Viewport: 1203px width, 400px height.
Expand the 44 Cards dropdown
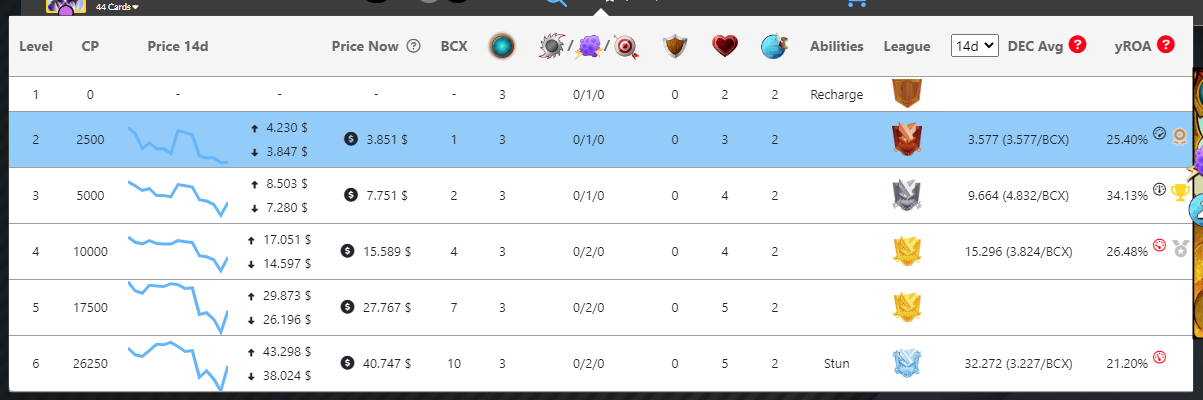point(117,6)
